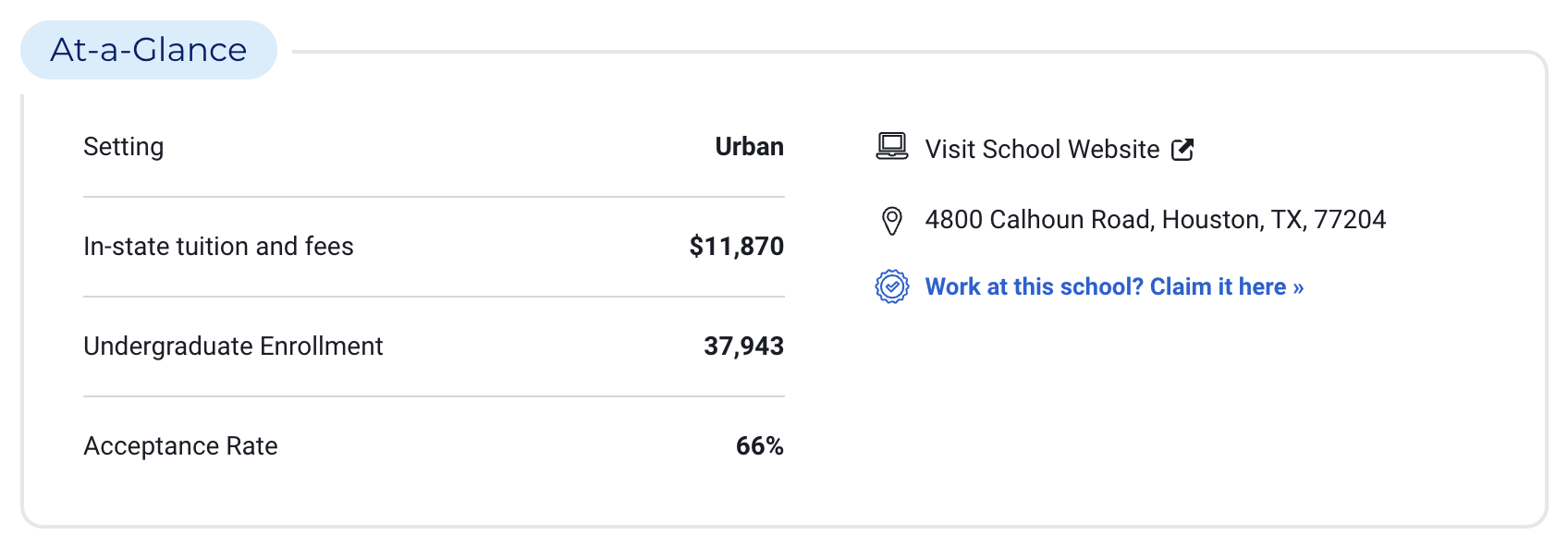Click the laptop icon beside Visit School Website
Image resolution: width=1568 pixels, height=547 pixels.
click(x=892, y=147)
